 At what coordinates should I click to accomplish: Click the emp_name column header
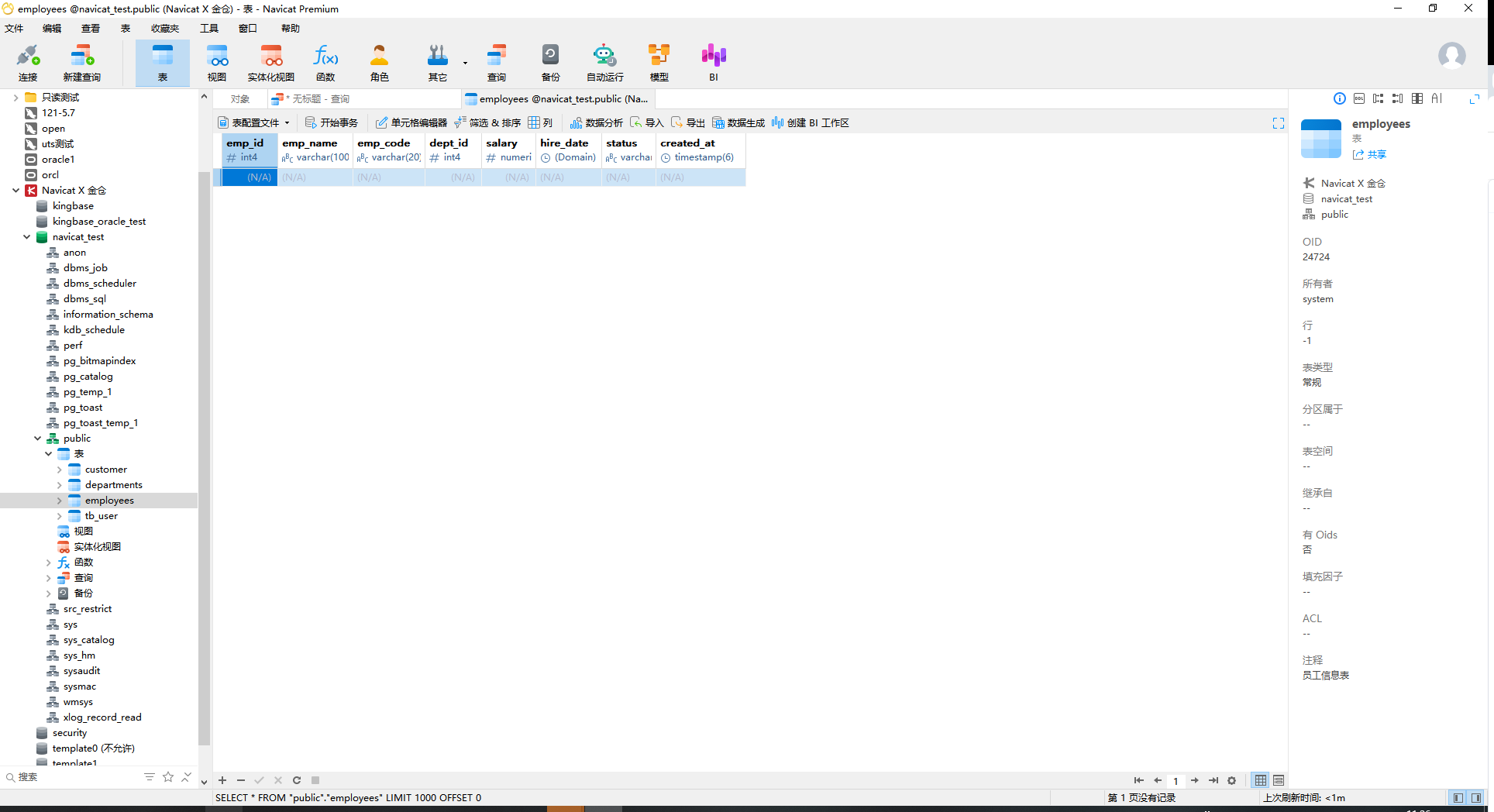pyautogui.click(x=315, y=150)
